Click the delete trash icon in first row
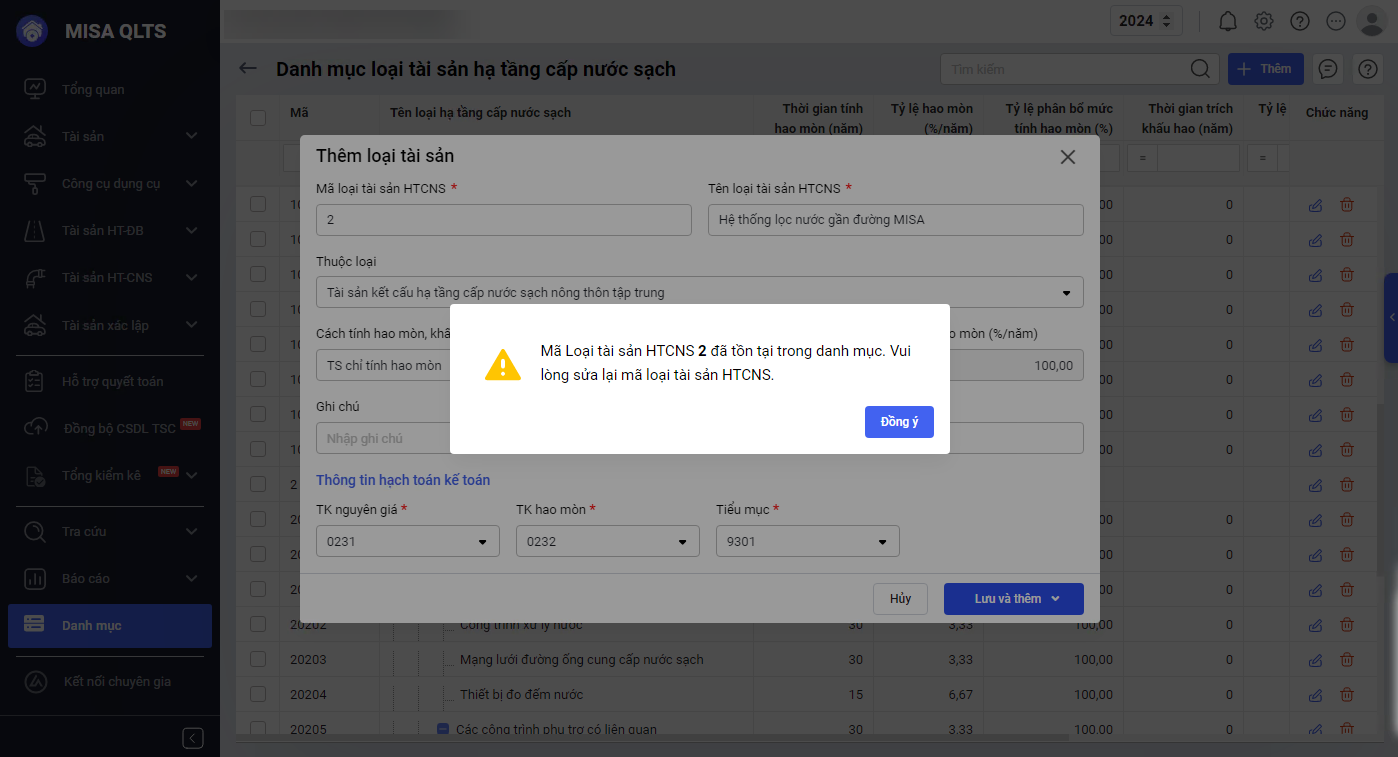Image resolution: width=1398 pixels, height=757 pixels. click(x=1347, y=205)
